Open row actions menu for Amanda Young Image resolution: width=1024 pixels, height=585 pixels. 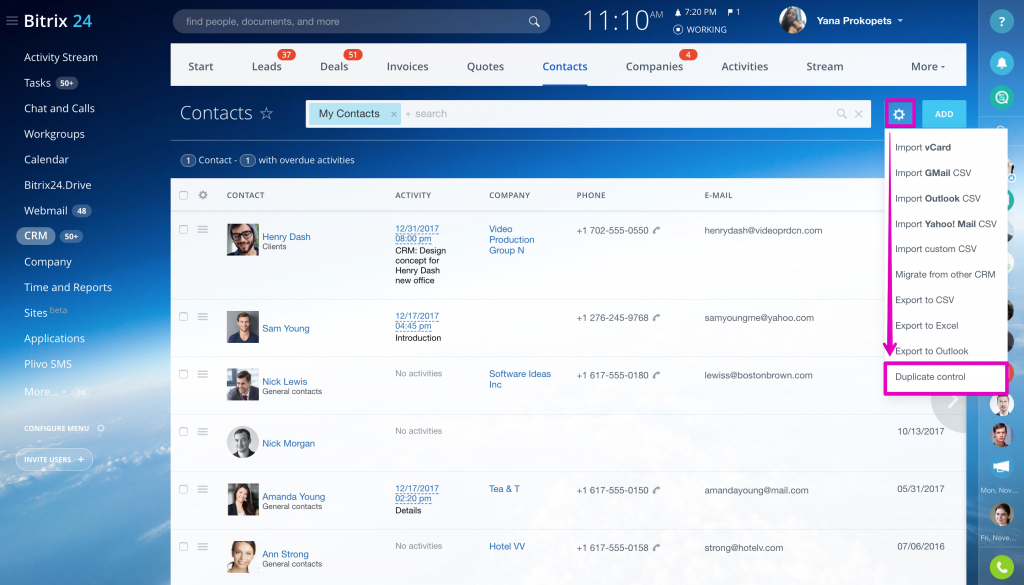click(x=203, y=489)
